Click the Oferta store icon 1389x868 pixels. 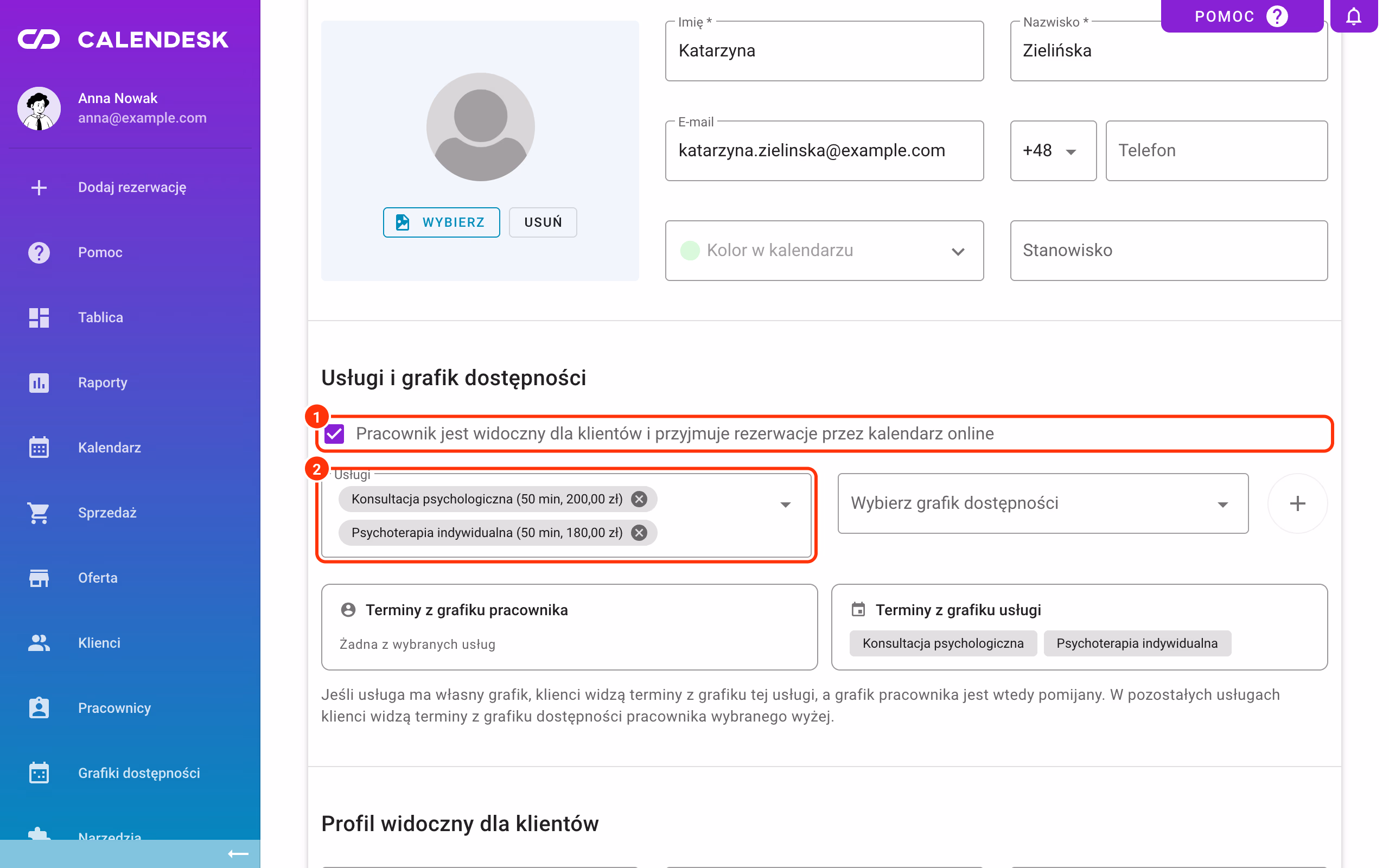39,578
